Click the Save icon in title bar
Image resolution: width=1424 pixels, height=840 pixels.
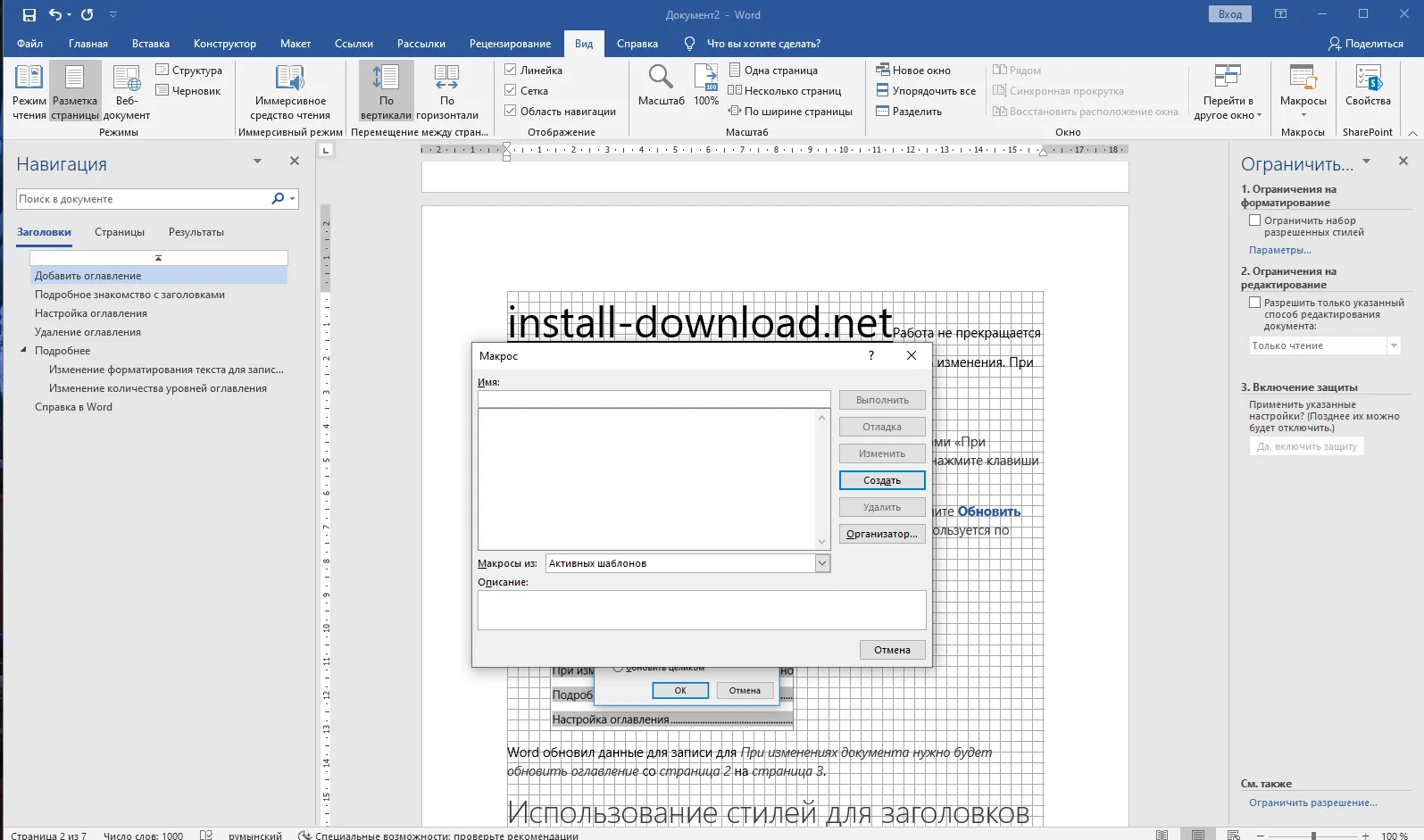[x=29, y=15]
